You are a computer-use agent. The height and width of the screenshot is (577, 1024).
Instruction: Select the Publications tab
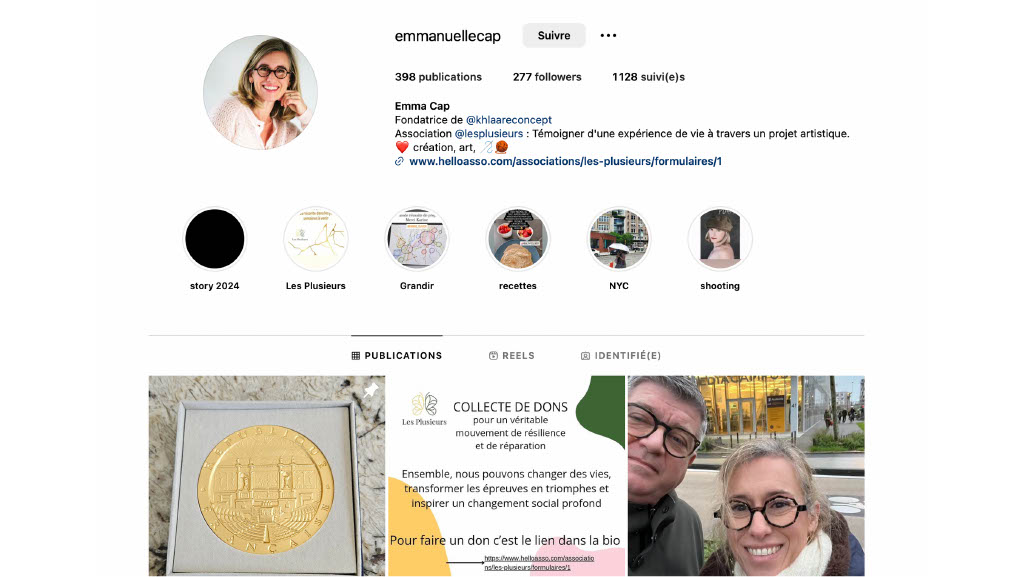[396, 356]
